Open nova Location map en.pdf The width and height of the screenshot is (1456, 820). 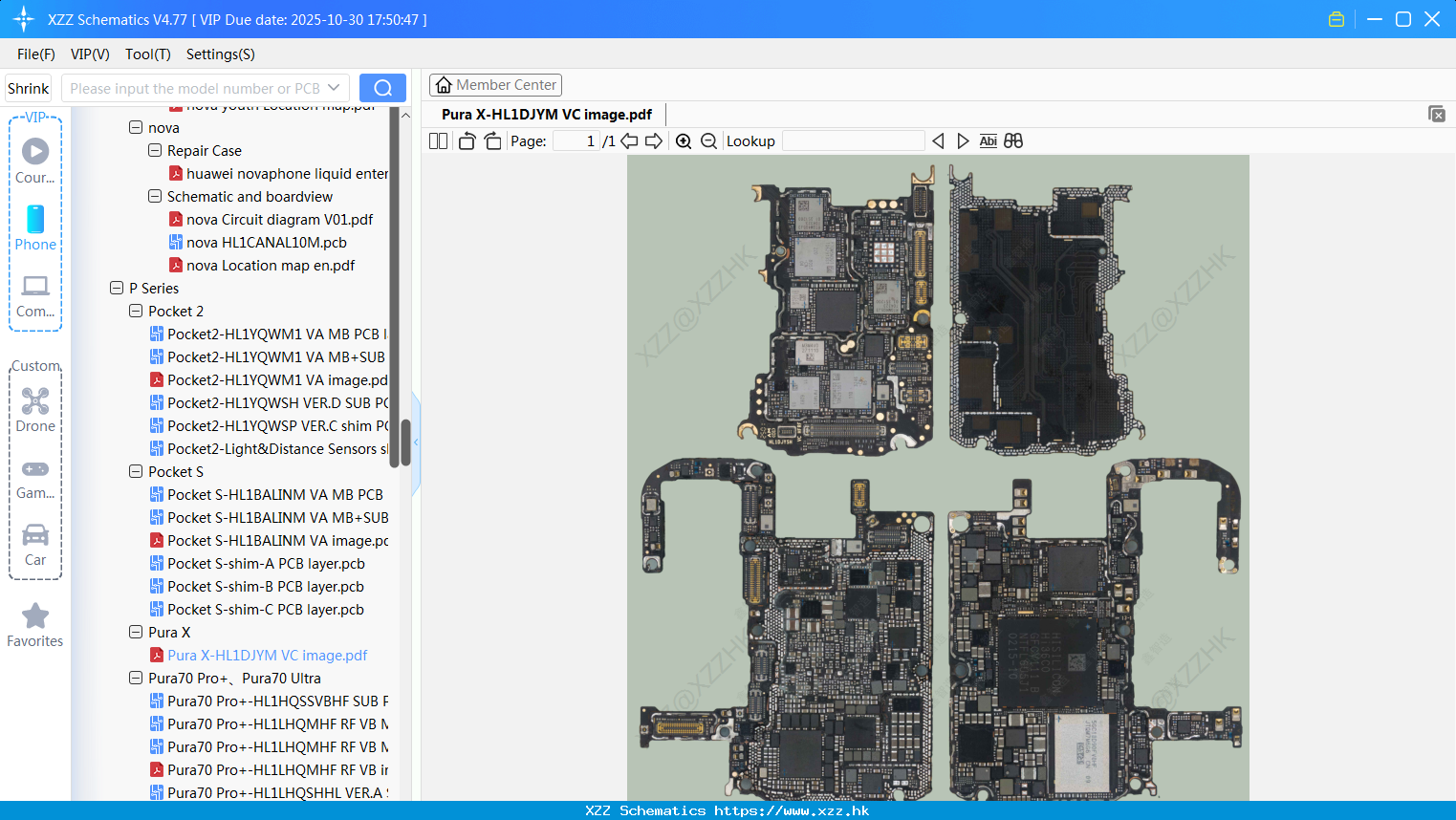[x=271, y=265]
